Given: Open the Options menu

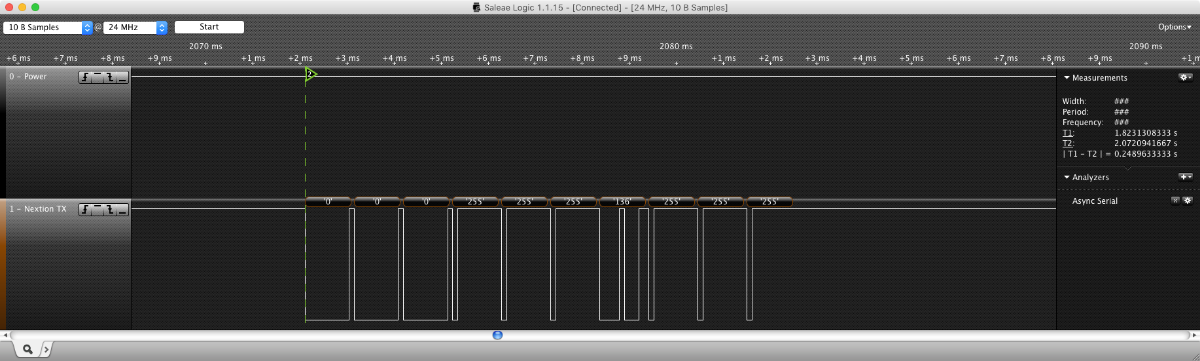Looking at the screenshot, I should [x=1174, y=27].
